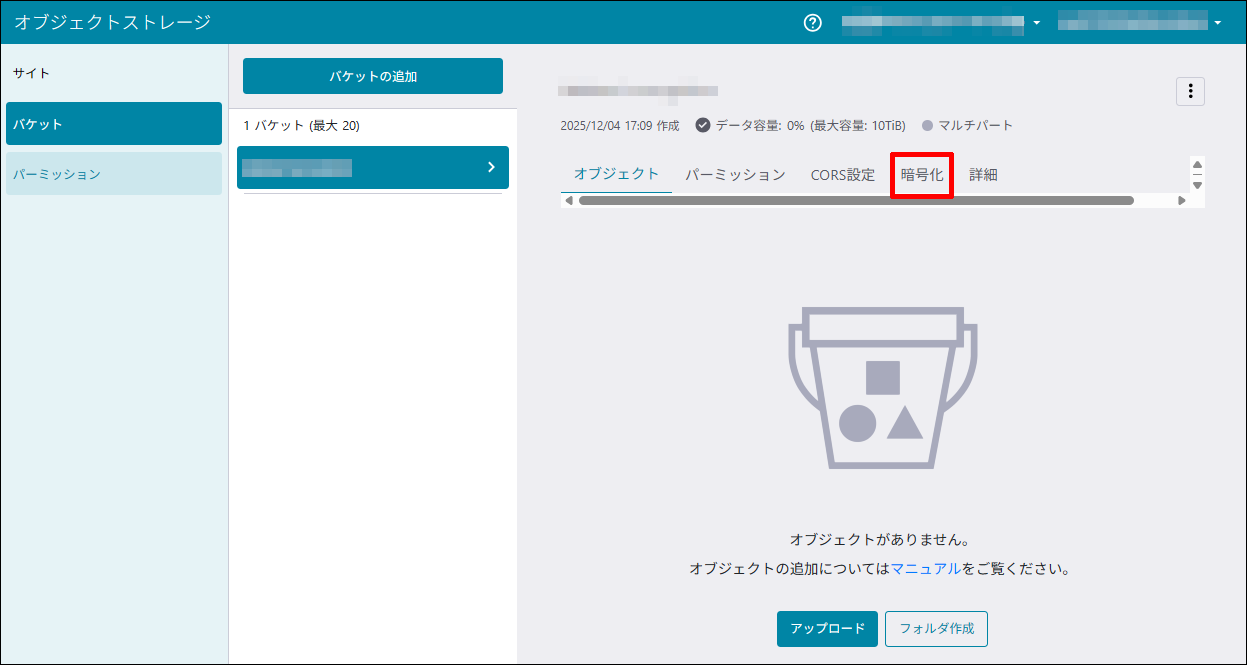Screen dimensions: 1247x665
Task: Click the horizontal tab scrollbar thumb
Action: point(856,201)
